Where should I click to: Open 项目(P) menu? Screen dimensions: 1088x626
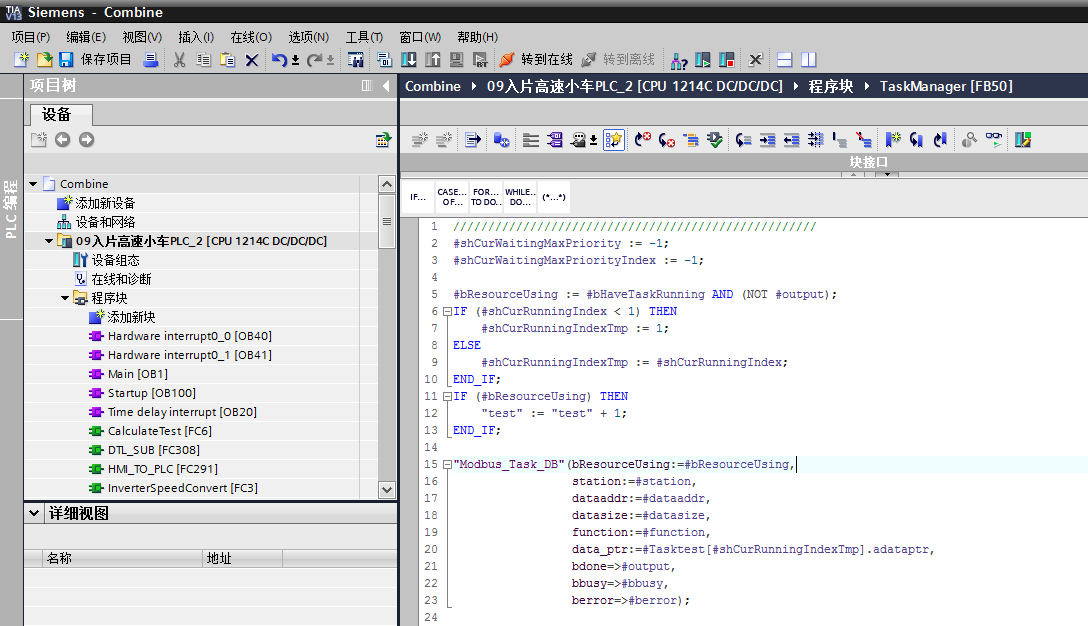click(x=31, y=37)
